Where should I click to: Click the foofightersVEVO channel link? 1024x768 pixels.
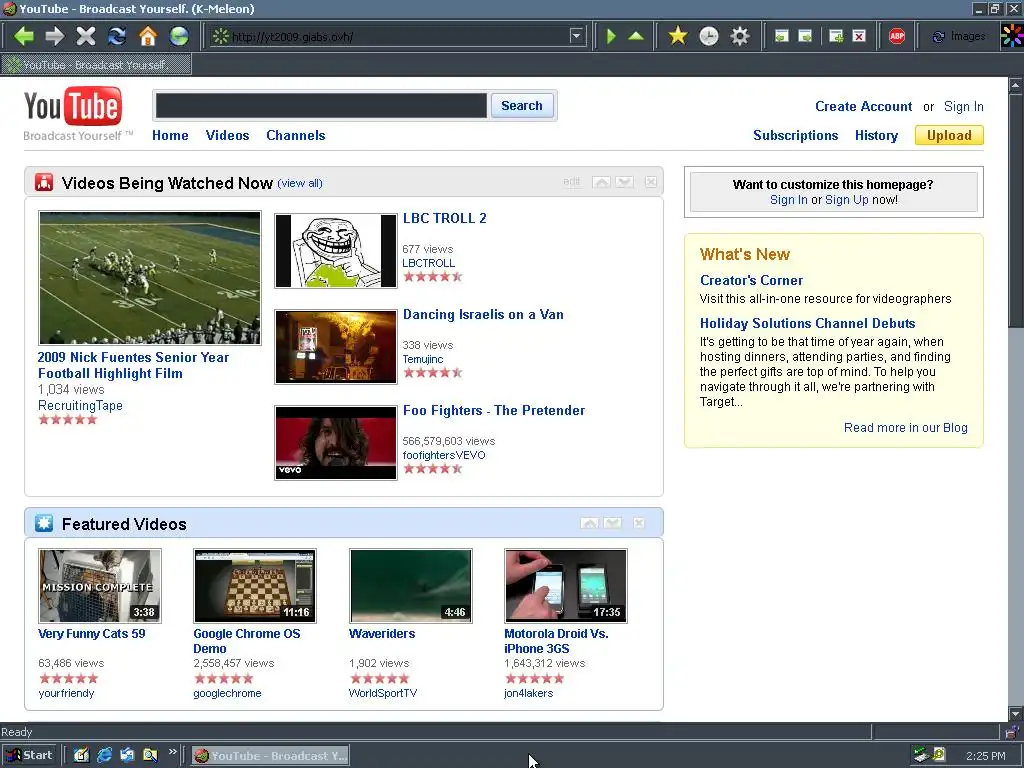(444, 455)
